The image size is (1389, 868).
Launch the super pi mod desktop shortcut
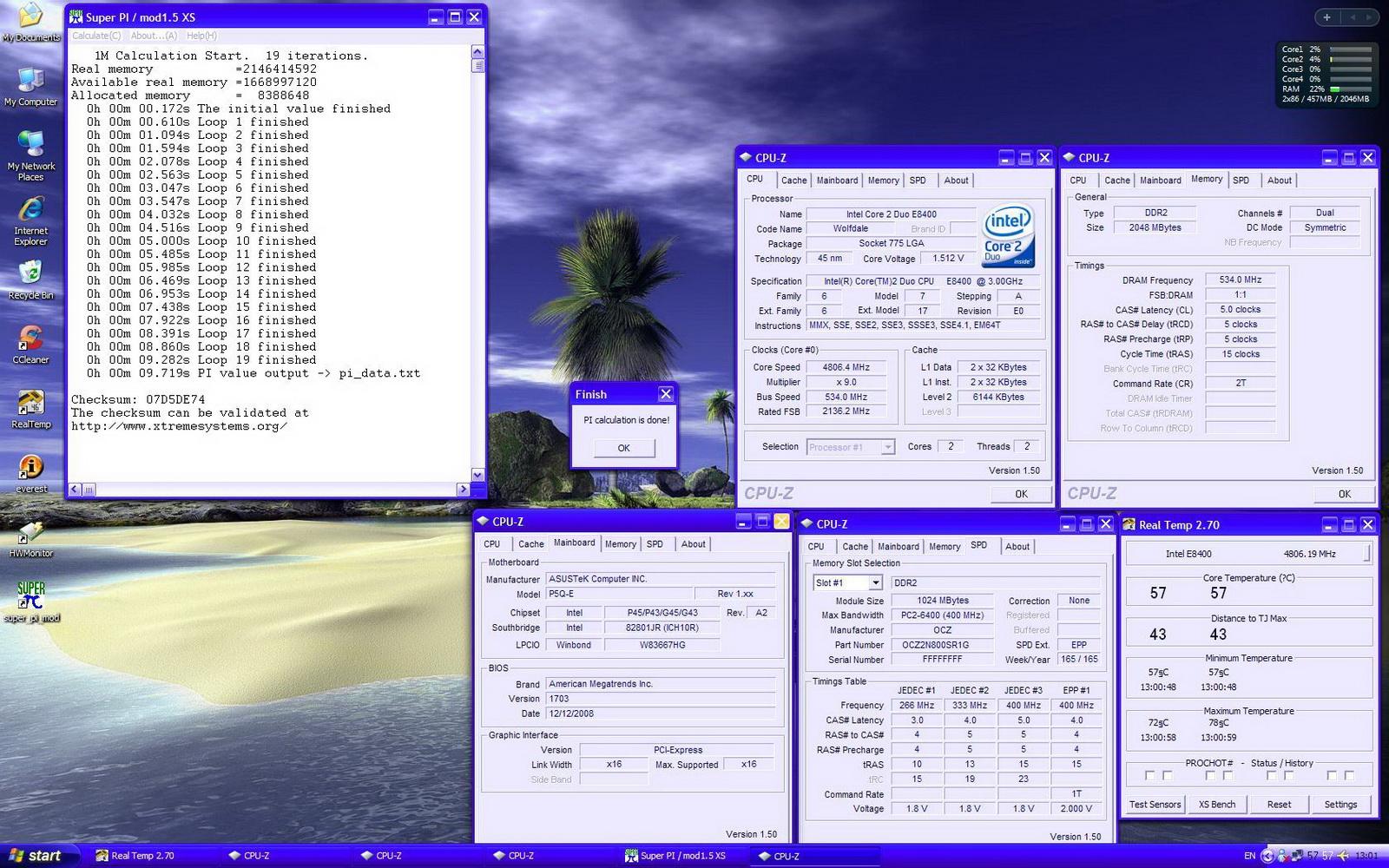pyautogui.click(x=31, y=602)
